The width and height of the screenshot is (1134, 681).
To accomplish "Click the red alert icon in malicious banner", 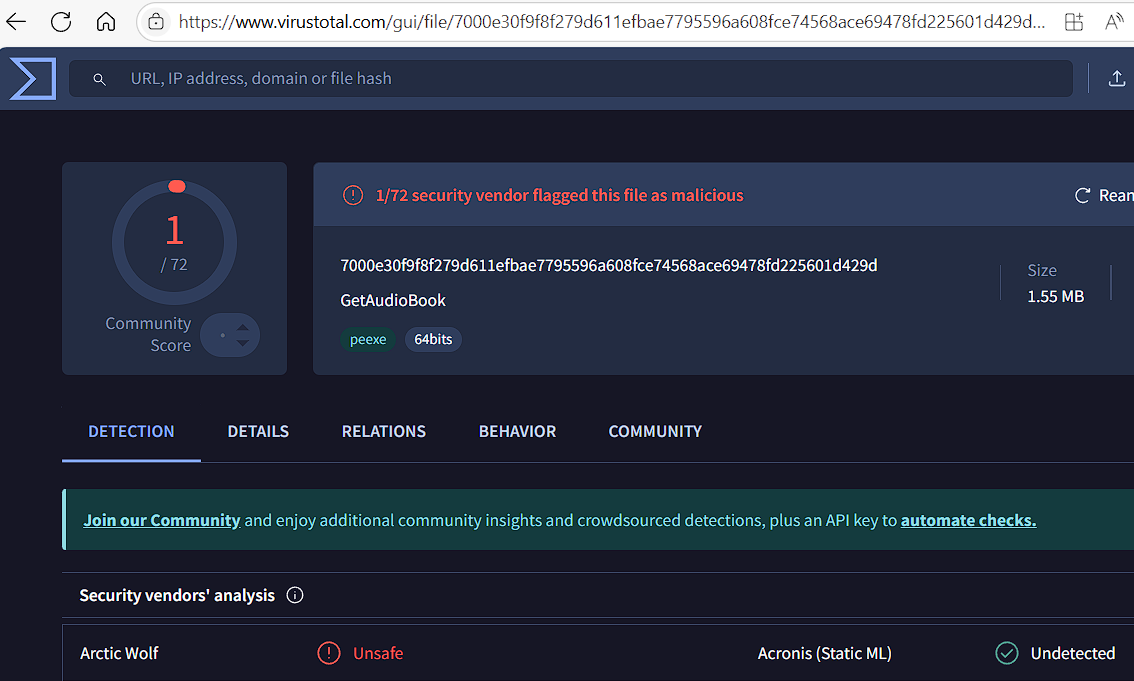I will (x=353, y=195).
